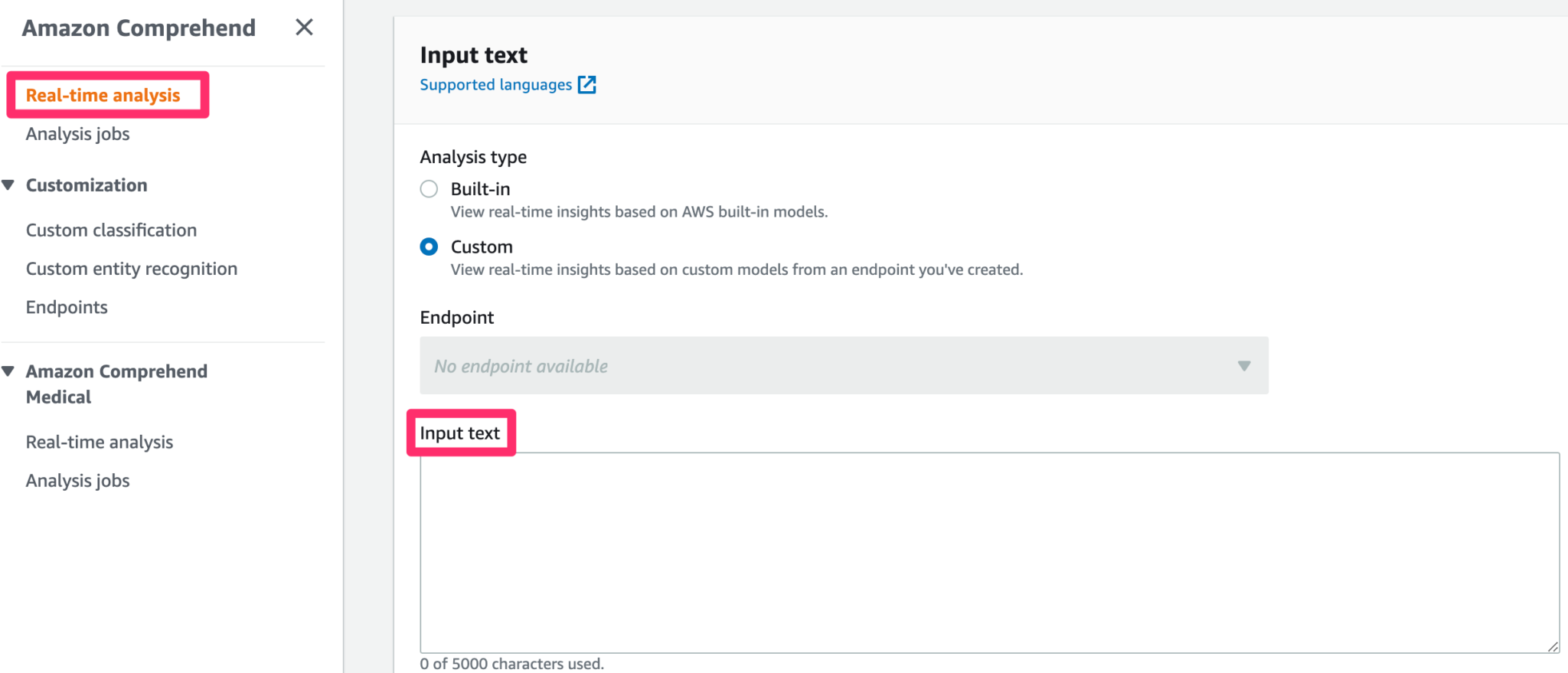Screen dimensions: 1568x673
Task: Select the Custom analysis type radio button
Action: click(x=429, y=247)
